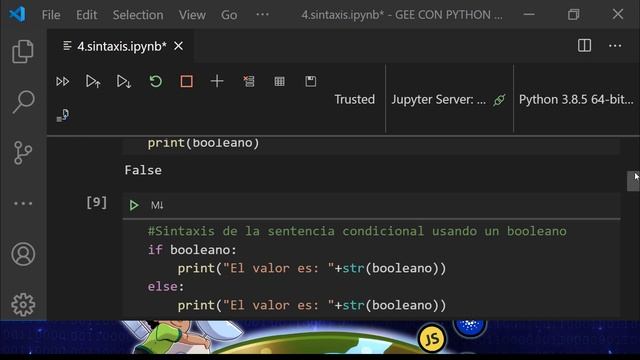Open the Go menu

(x=229, y=15)
